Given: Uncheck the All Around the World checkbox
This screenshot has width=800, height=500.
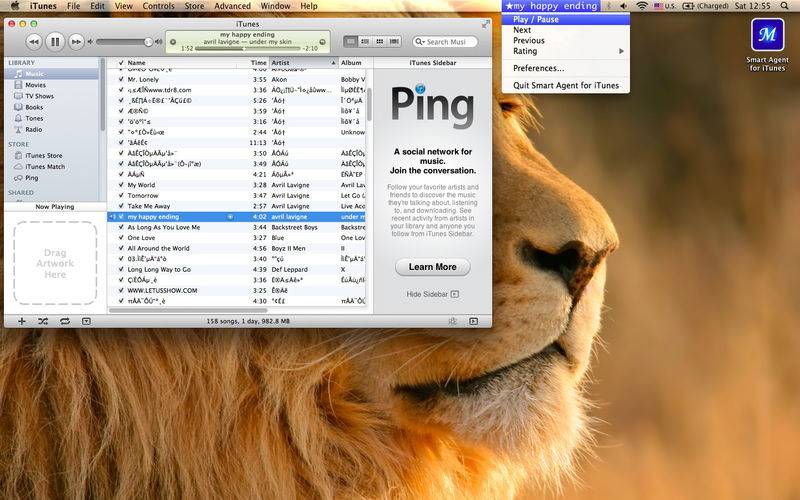Looking at the screenshot, I should tap(121, 248).
